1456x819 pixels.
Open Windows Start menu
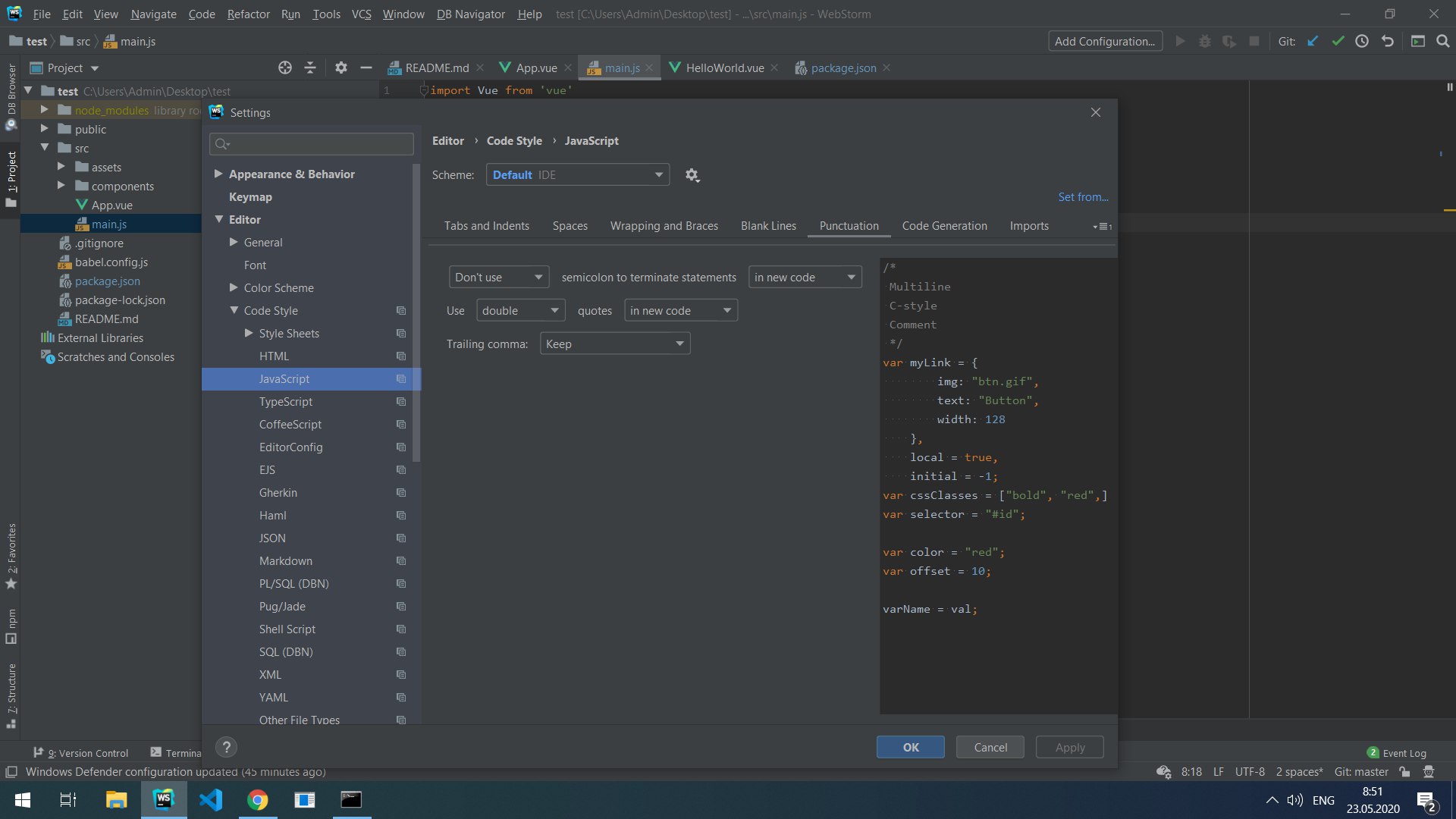[23, 800]
